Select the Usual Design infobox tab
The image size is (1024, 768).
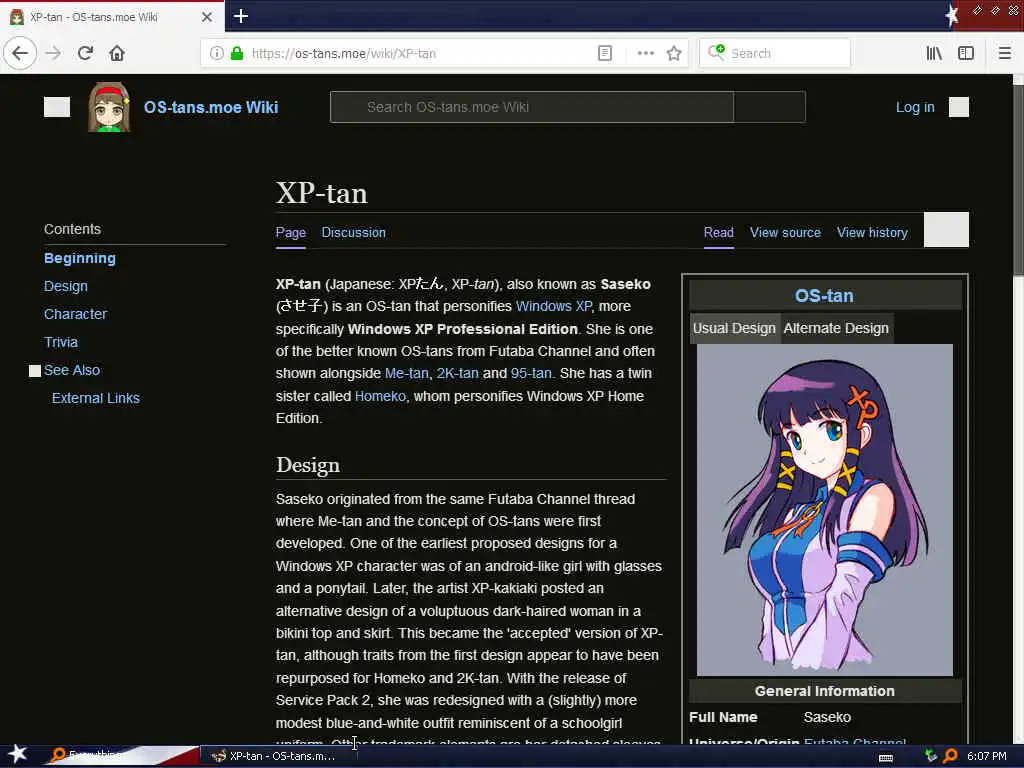(x=734, y=328)
